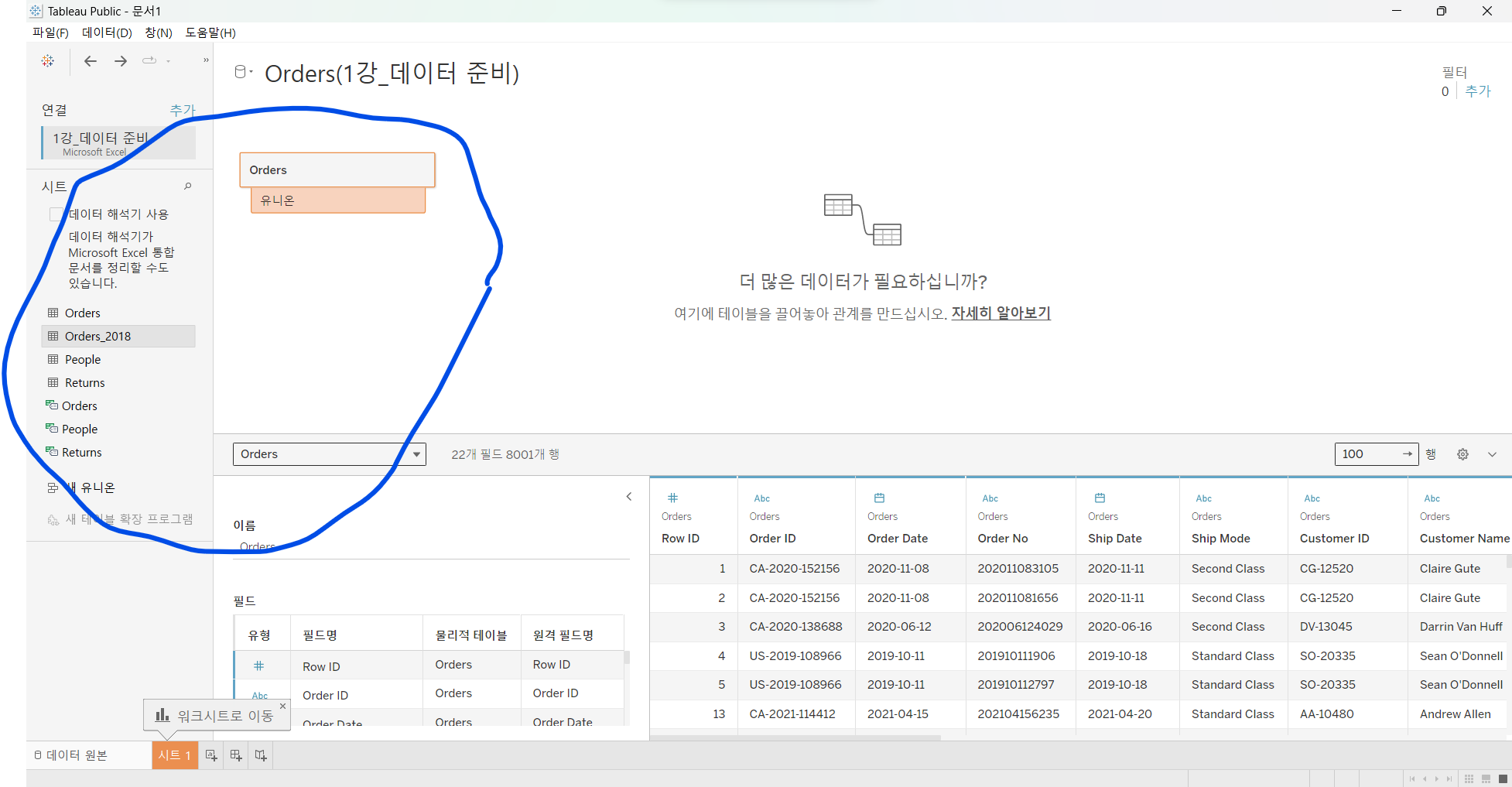1512x787 pixels.
Task: Click the Ship Date calendar type icon
Action: coord(1100,498)
